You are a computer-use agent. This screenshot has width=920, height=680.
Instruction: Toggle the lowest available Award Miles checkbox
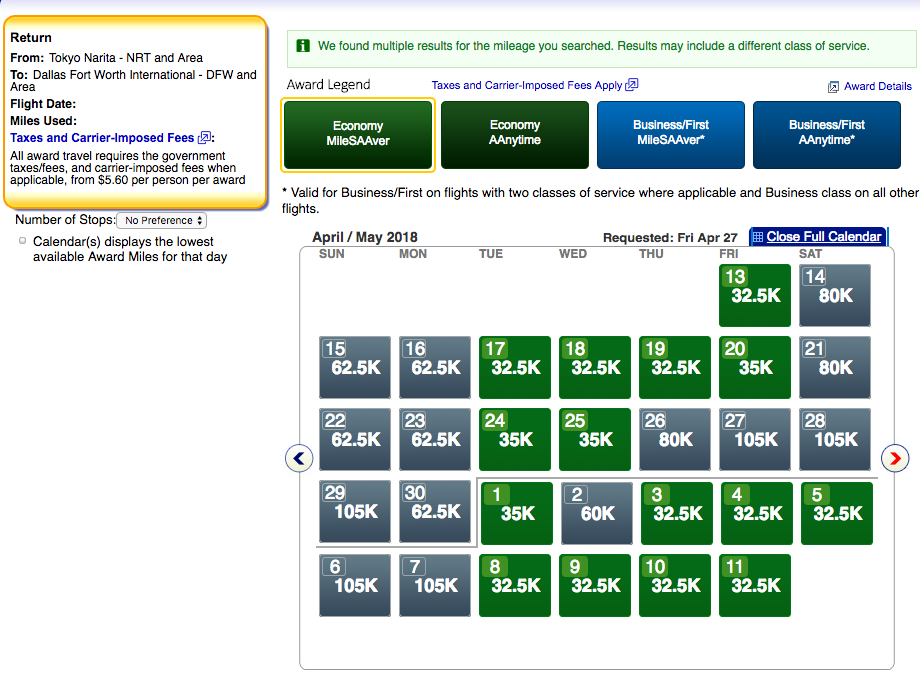[x=23, y=241]
